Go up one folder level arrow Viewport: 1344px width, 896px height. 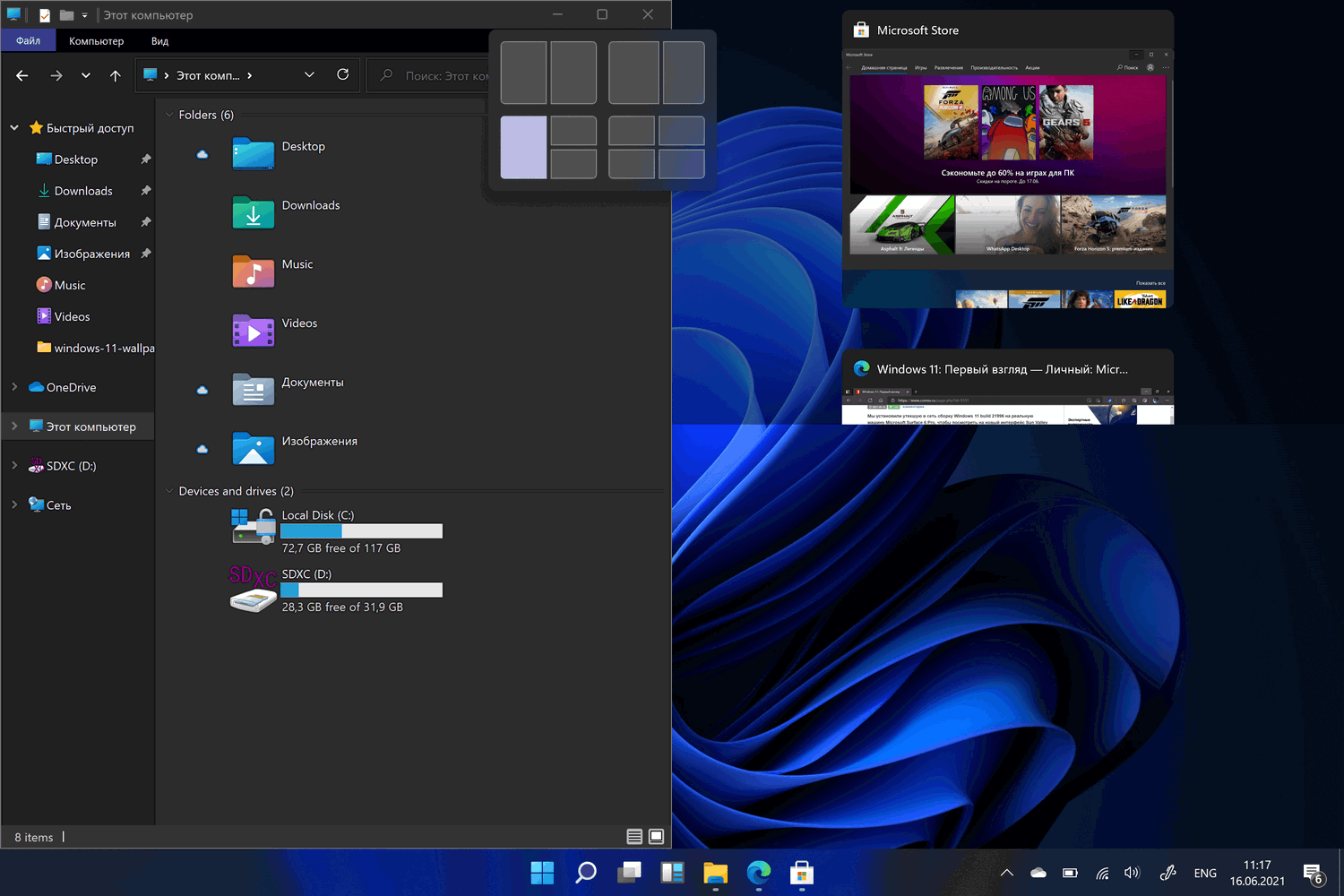[x=116, y=76]
